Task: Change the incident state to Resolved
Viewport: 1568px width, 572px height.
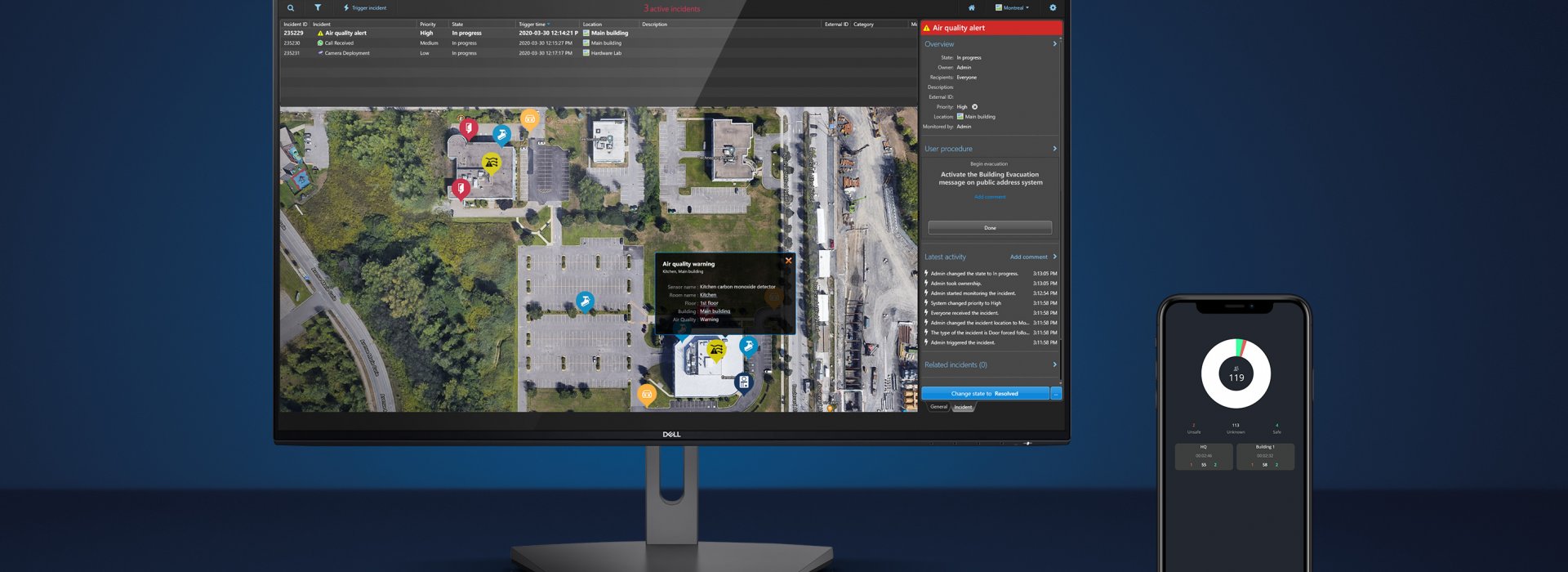Action: (985, 394)
